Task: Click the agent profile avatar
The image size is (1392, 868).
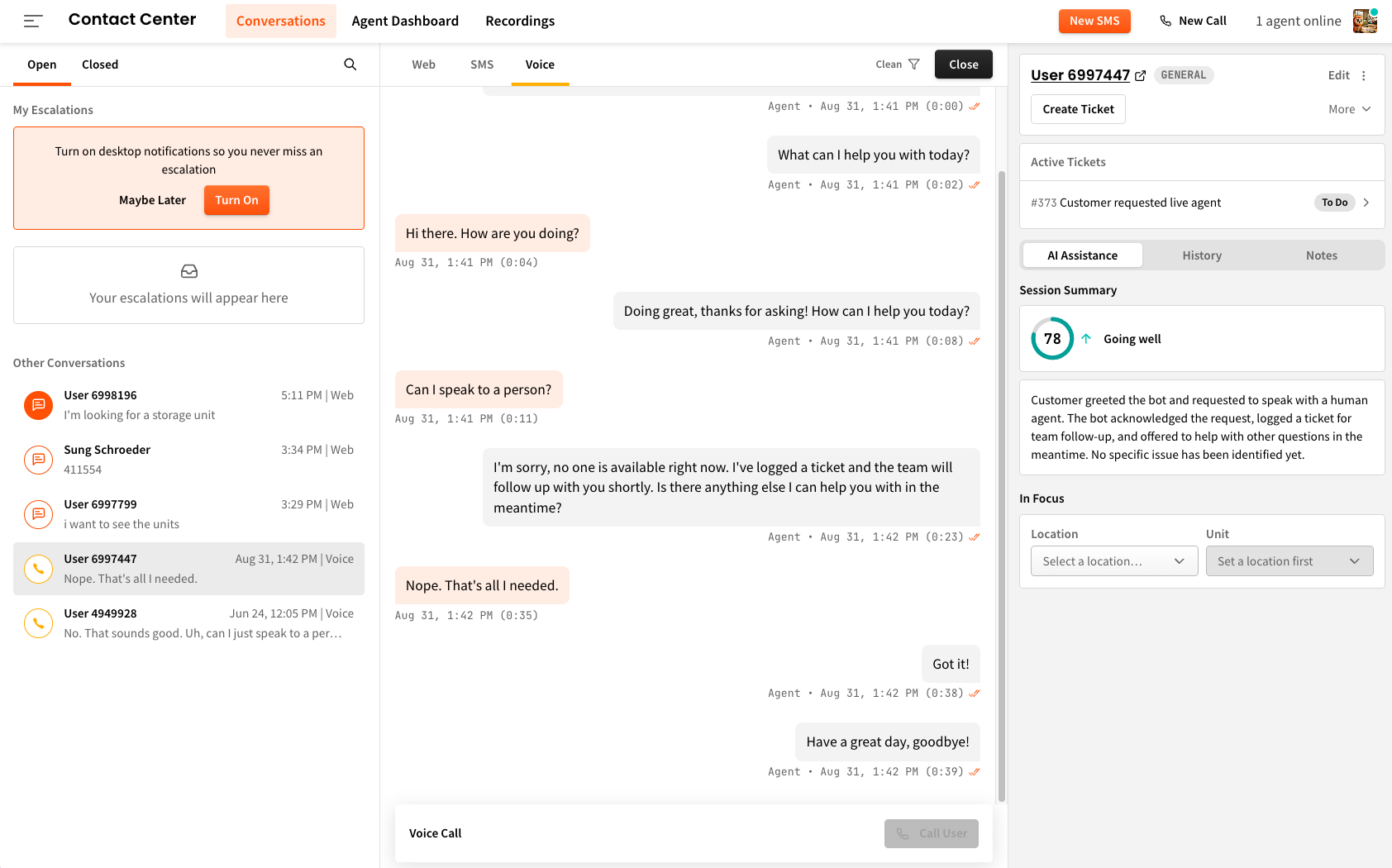Action: 1366,21
